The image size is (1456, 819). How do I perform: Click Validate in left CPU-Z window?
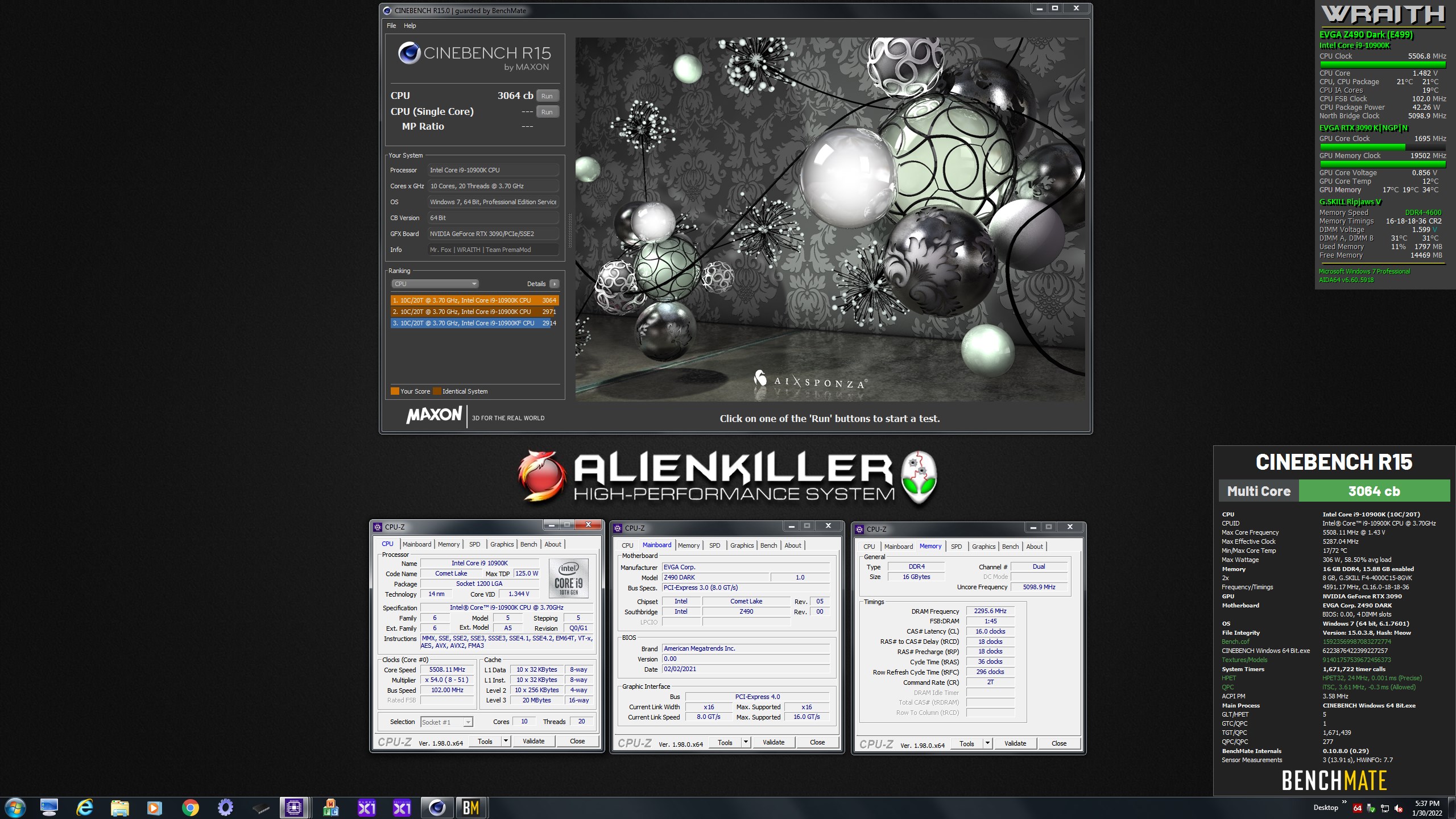point(533,741)
